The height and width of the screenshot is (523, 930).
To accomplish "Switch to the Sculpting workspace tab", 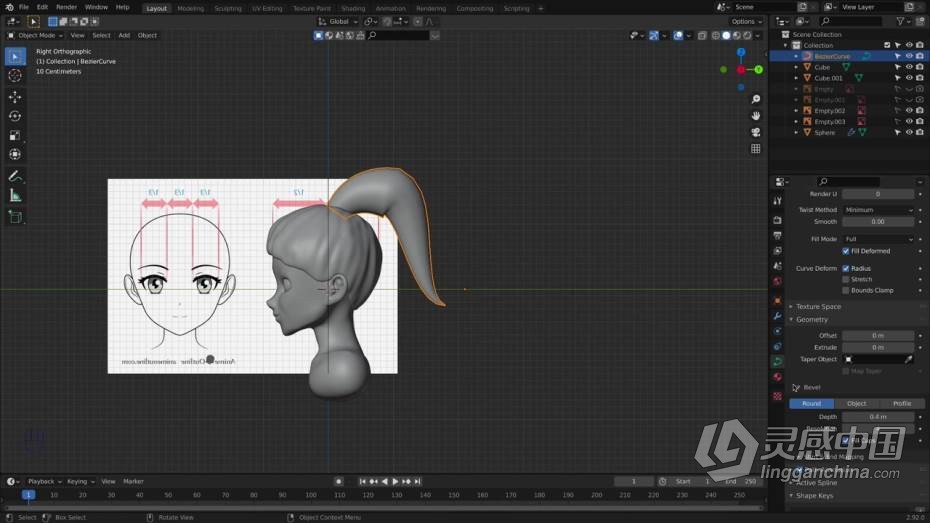I will (228, 8).
